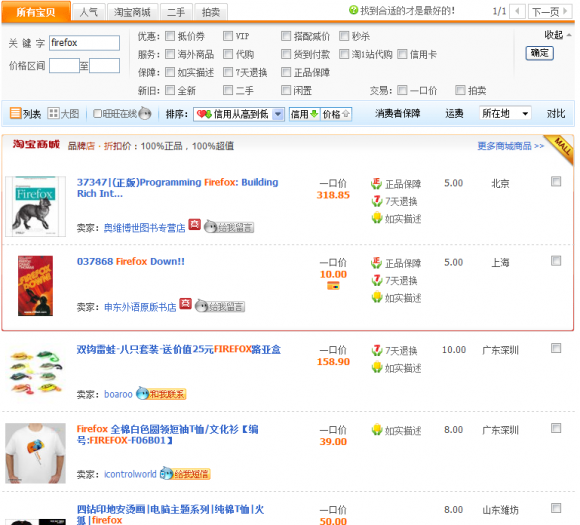Tick compare checkbox for Firefox Down
This screenshot has height=525, width=580.
556,260
